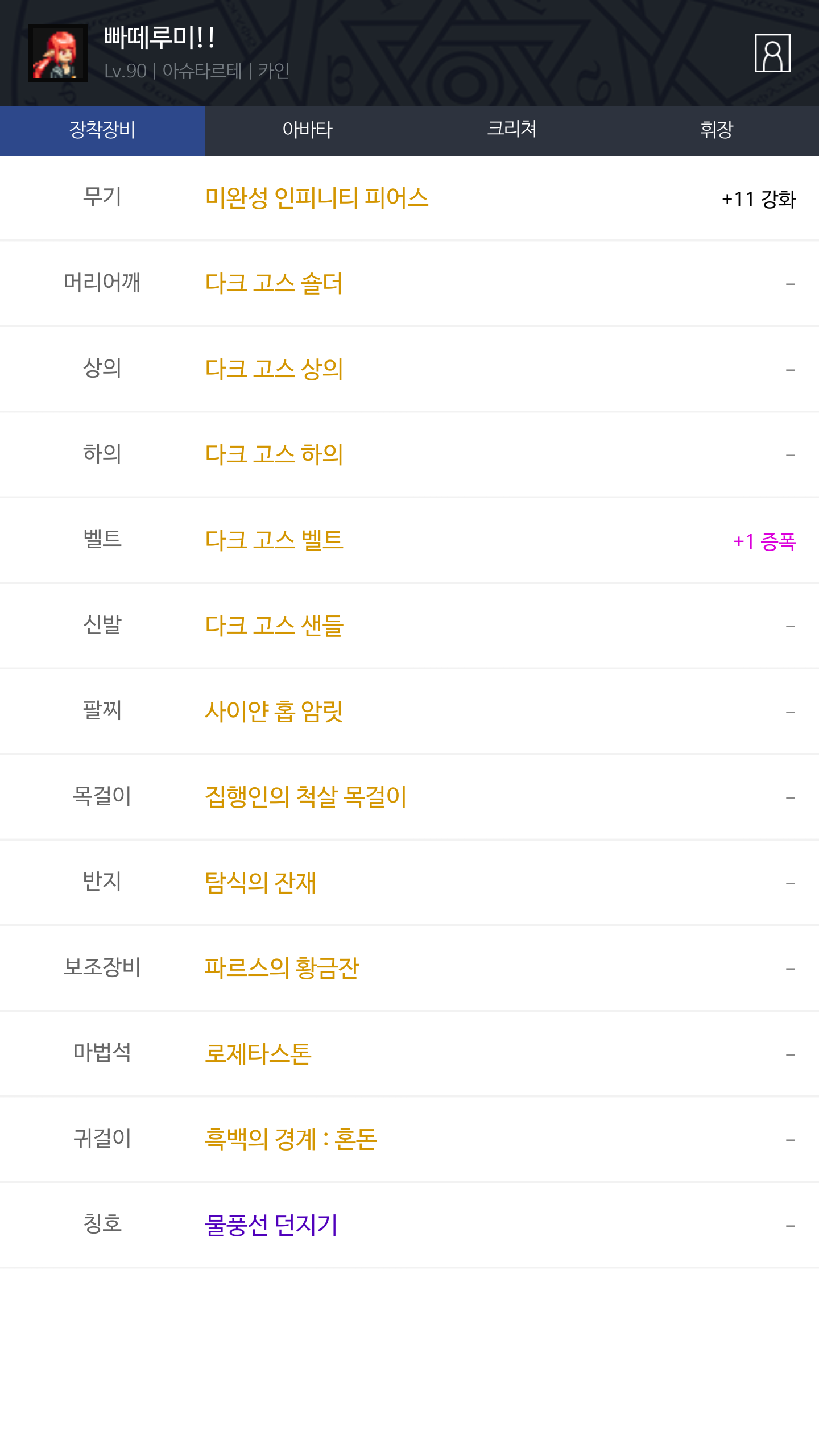The width and height of the screenshot is (819, 1456).
Task: Click the 다크 고스 벨트 item
Action: (274, 540)
